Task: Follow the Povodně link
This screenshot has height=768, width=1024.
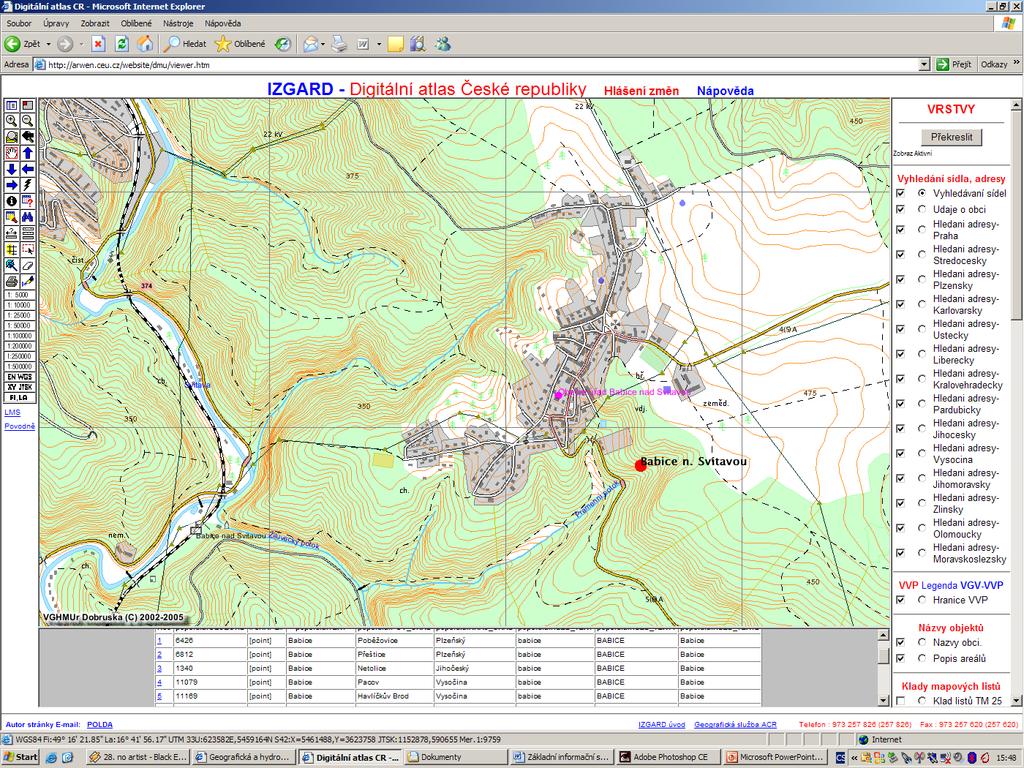Action: coord(20,426)
